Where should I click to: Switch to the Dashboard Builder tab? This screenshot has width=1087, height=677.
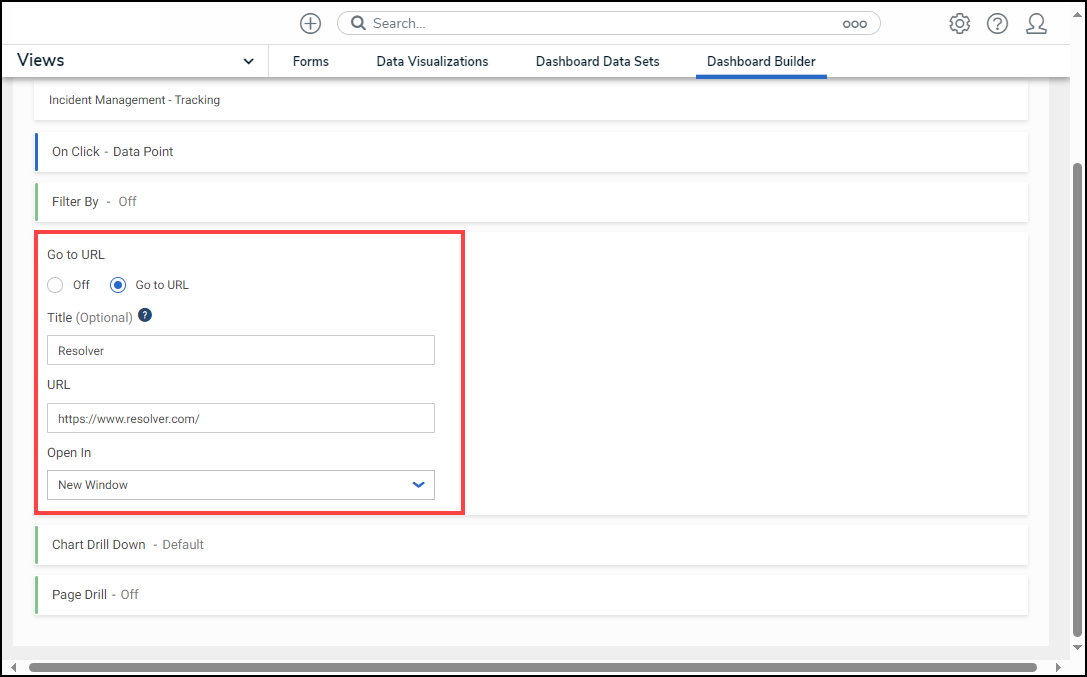(761, 62)
